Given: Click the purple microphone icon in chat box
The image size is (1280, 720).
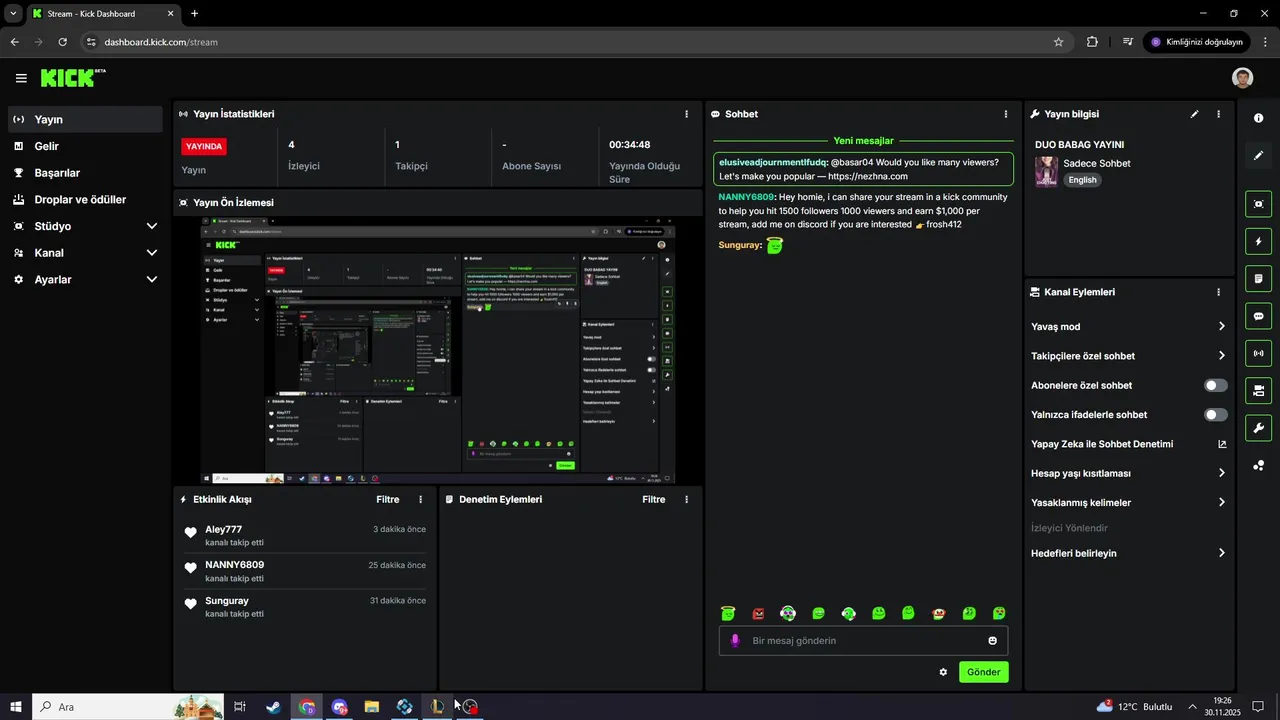Looking at the screenshot, I should point(735,640).
